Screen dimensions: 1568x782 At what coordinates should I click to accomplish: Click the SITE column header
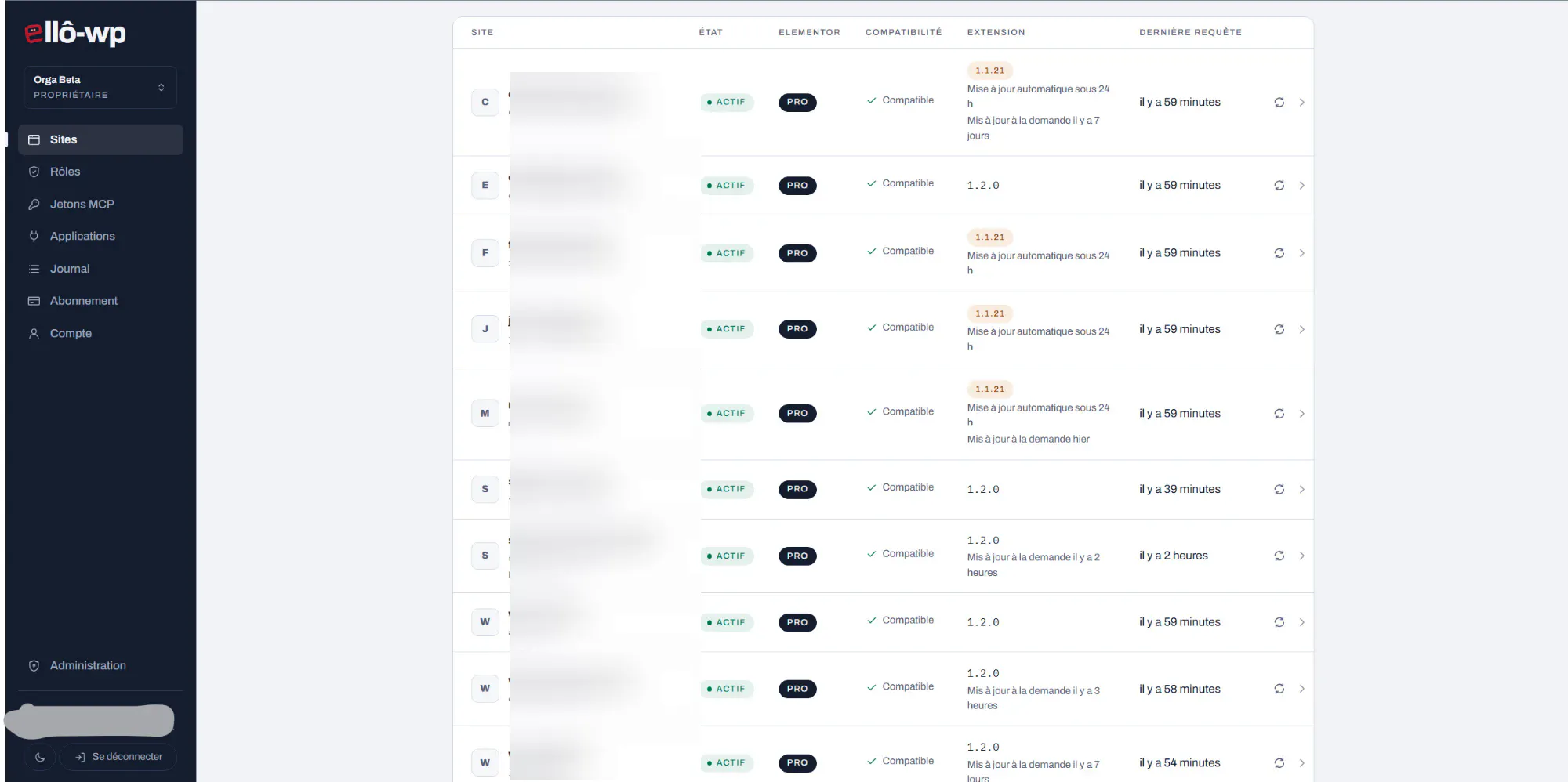coord(482,32)
